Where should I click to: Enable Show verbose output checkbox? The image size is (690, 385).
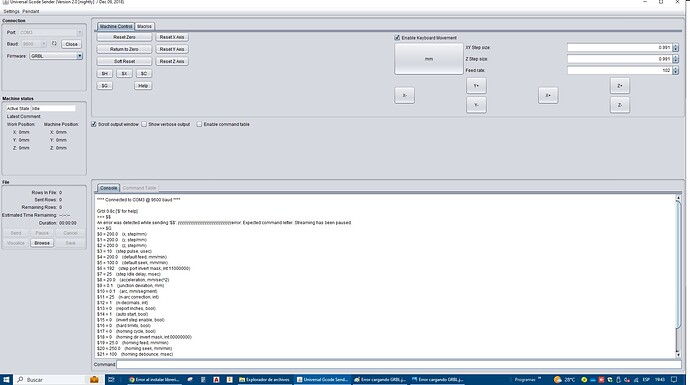pos(144,125)
